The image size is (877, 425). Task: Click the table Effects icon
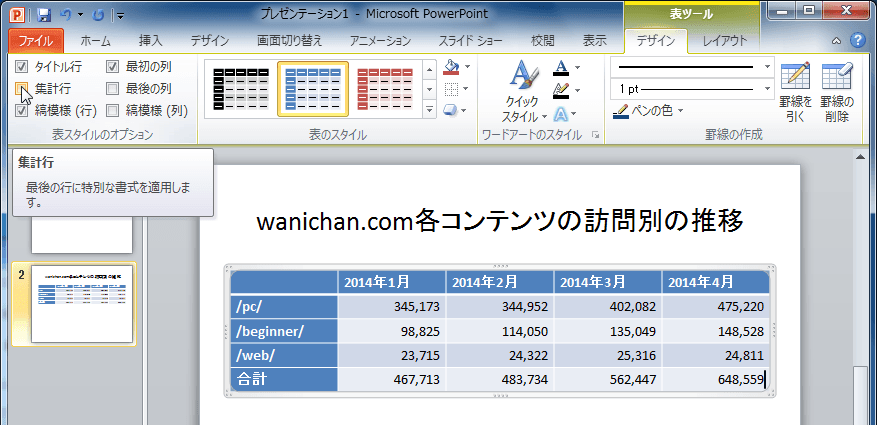click(x=451, y=110)
